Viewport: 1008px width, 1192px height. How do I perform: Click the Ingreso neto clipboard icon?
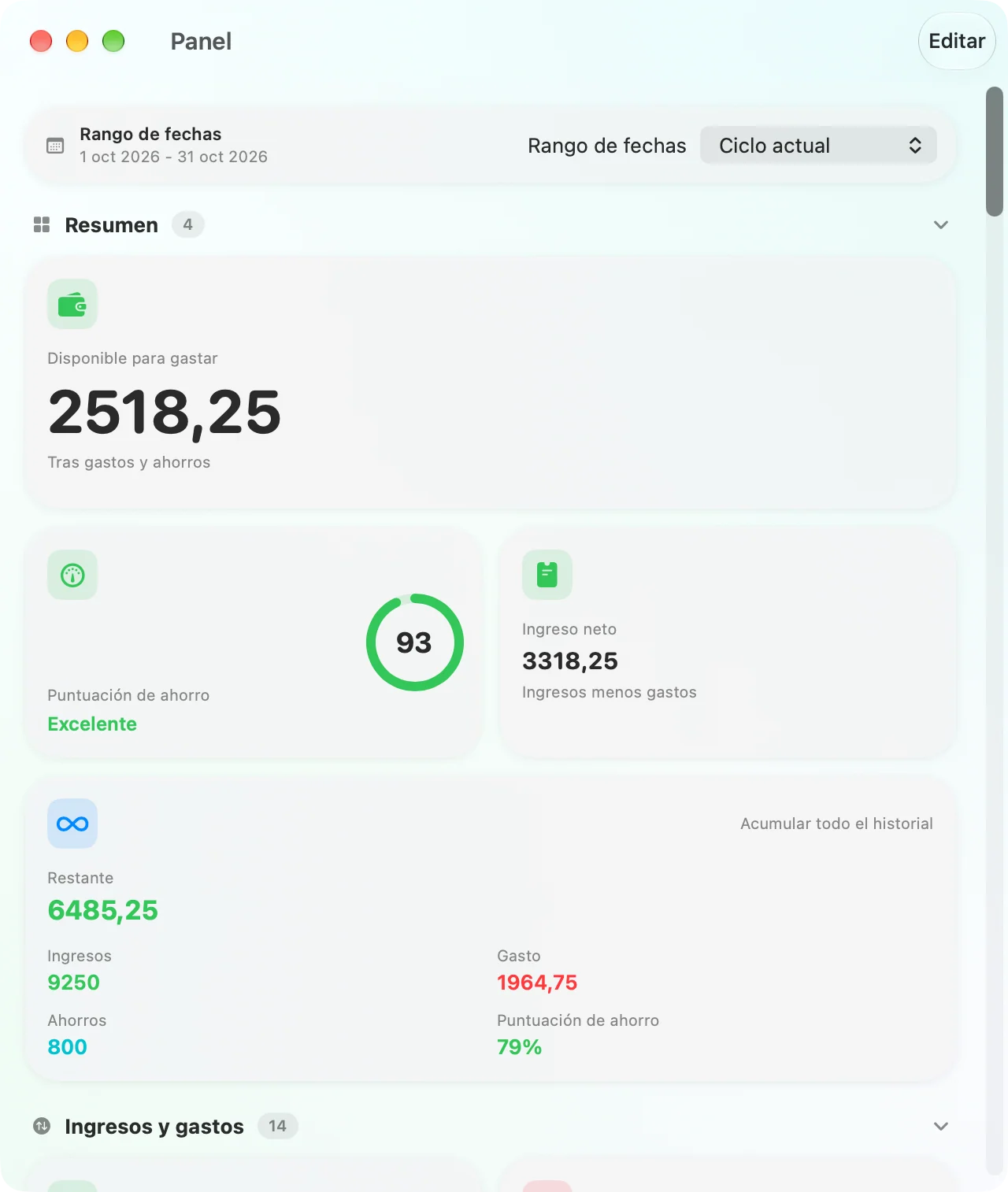coord(547,575)
